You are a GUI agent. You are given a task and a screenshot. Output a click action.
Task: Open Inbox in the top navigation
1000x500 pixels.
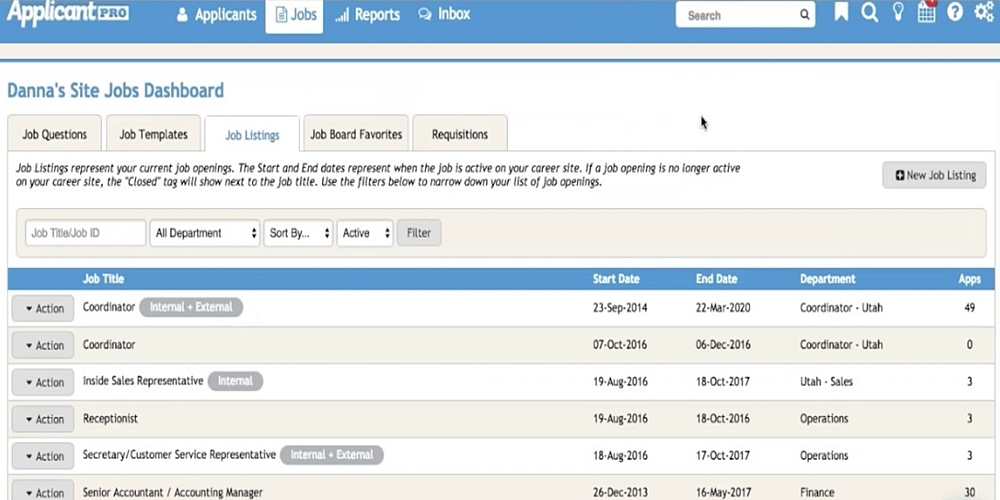(x=444, y=15)
